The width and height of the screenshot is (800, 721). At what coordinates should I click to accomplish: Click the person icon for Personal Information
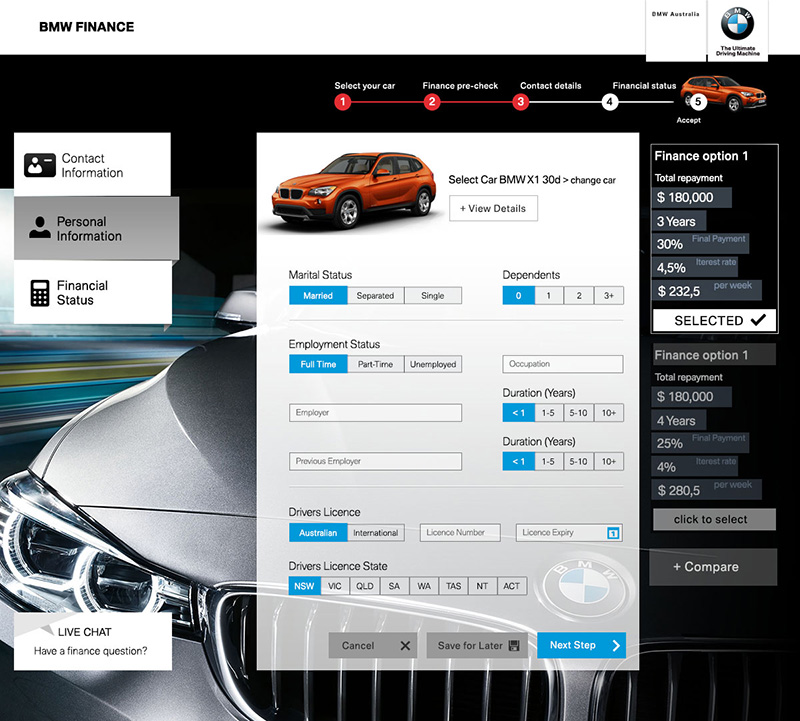[40, 228]
